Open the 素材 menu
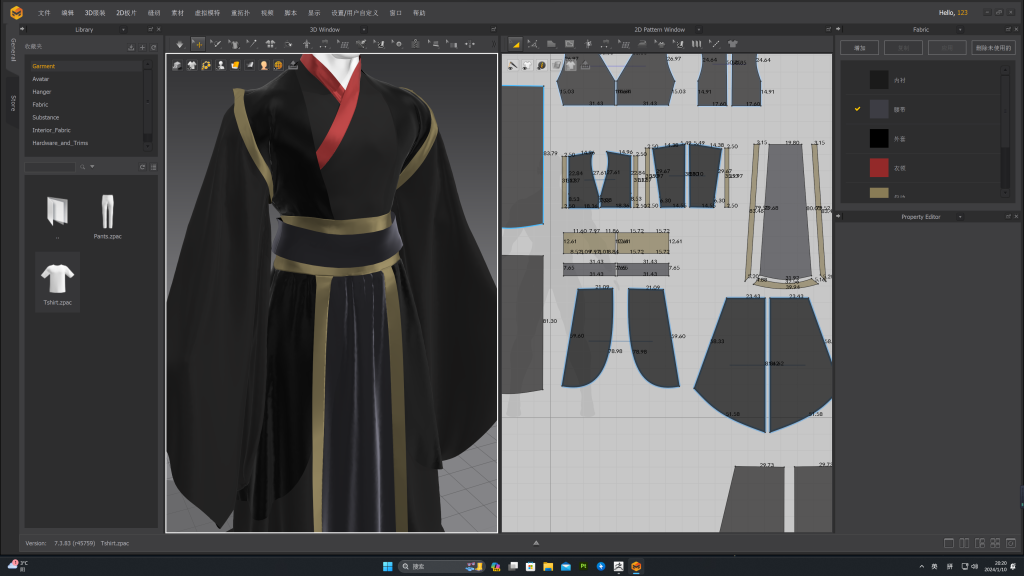This screenshot has height=576, width=1024. (x=177, y=12)
